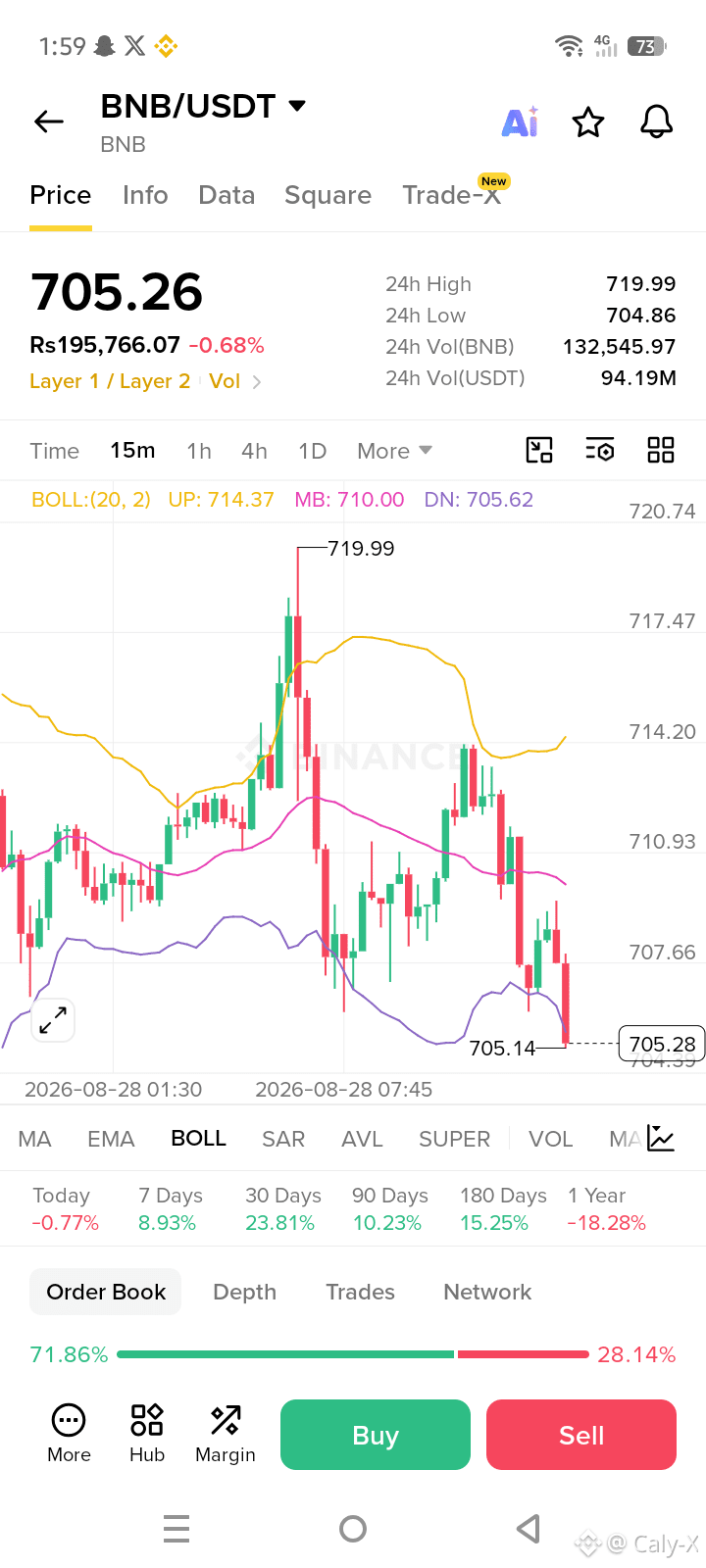Tap the More circle icon
This screenshot has width=706, height=1568.
(69, 1420)
